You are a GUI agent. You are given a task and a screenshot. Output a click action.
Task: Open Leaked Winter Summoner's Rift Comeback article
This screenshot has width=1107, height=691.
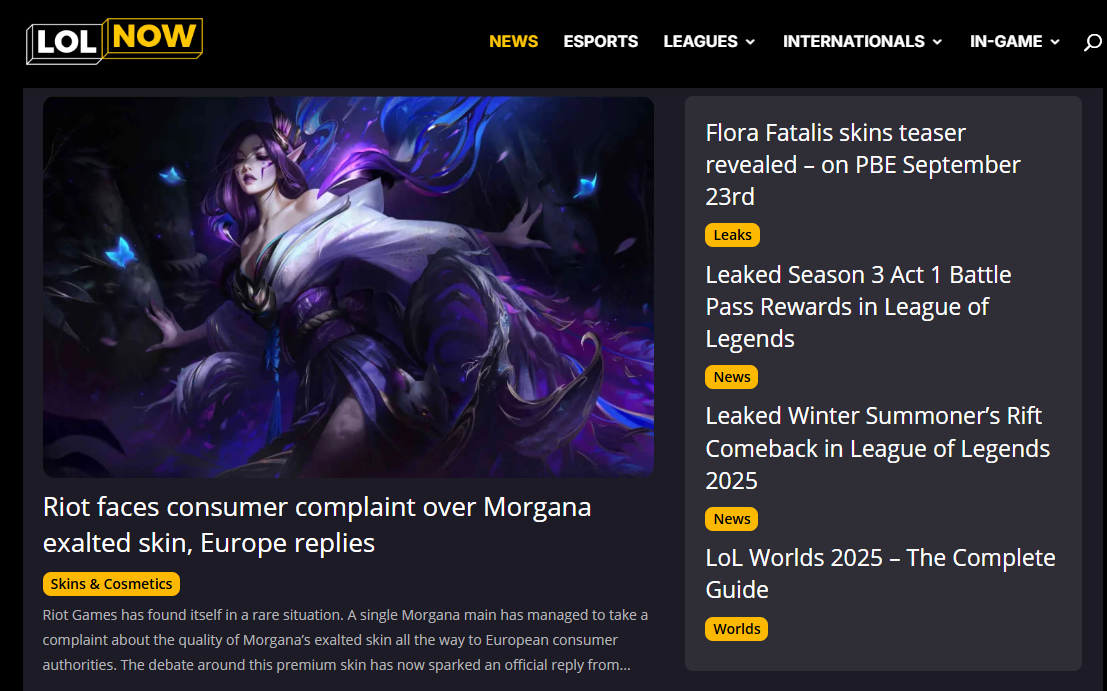tap(878, 448)
